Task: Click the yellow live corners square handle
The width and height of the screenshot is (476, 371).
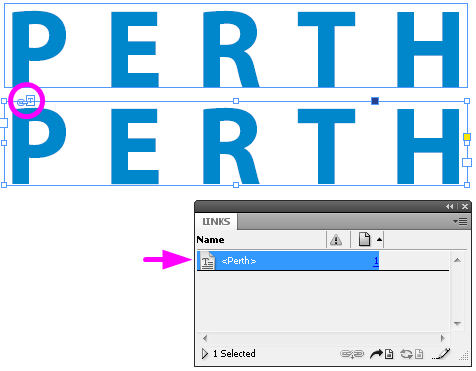Action: point(467,137)
